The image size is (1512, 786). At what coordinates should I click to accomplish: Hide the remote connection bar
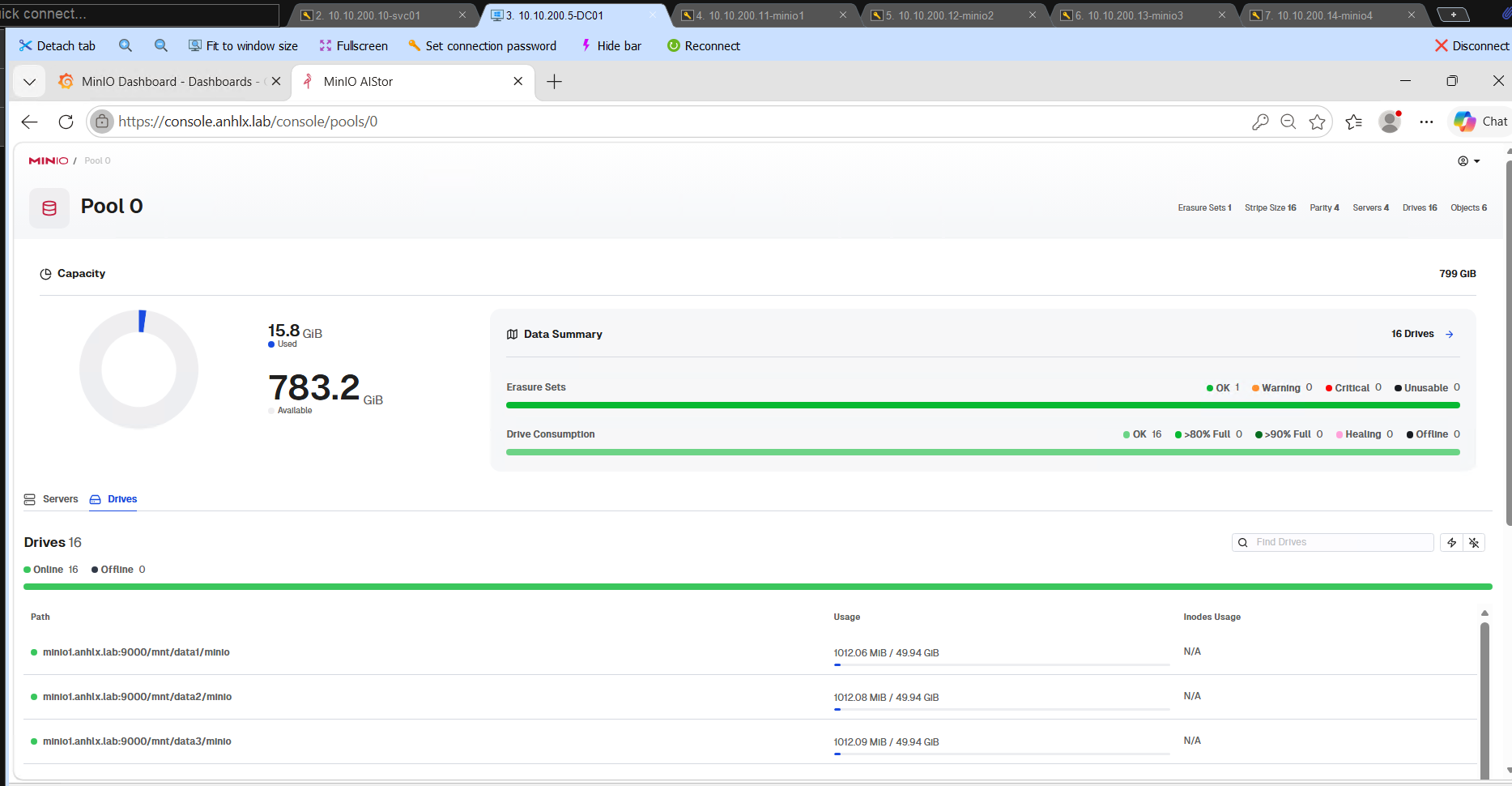click(x=611, y=45)
